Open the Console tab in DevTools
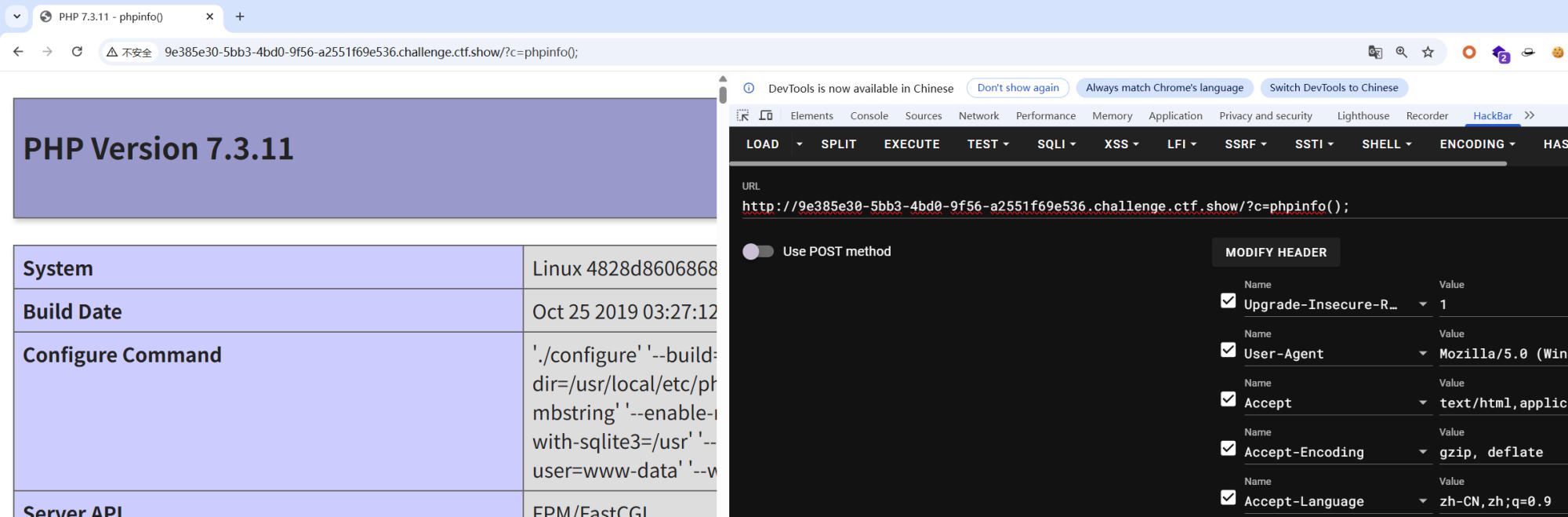1568x517 pixels. (x=869, y=115)
